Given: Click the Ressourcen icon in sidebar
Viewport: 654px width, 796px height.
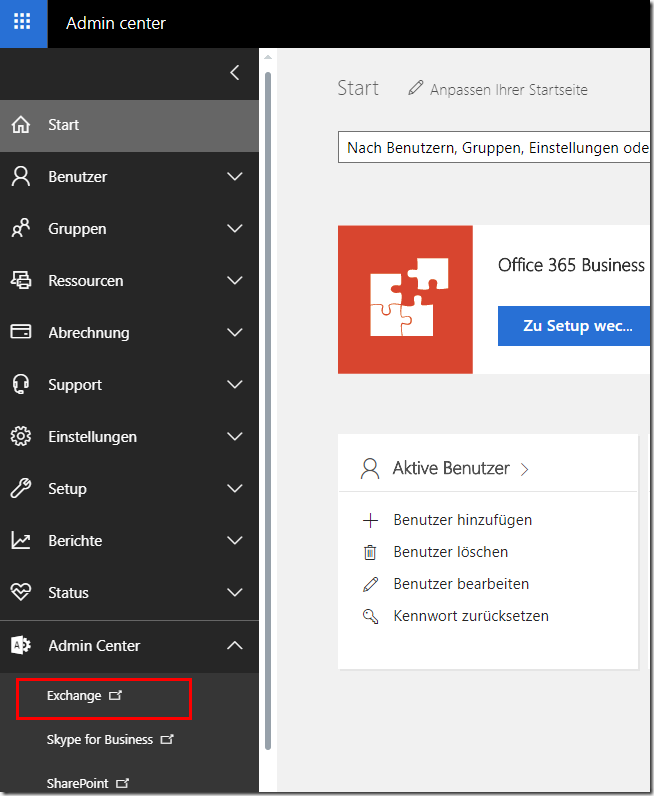Looking at the screenshot, I should click(20, 281).
